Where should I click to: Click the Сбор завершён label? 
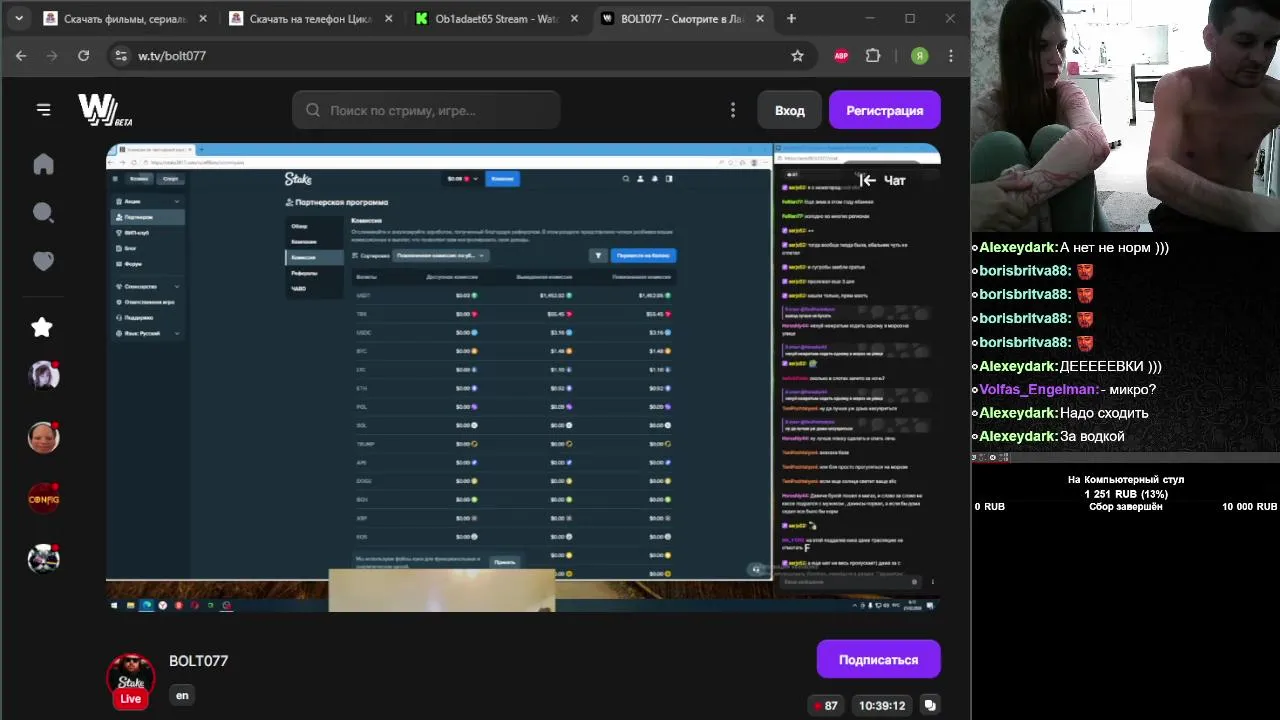tap(1126, 507)
